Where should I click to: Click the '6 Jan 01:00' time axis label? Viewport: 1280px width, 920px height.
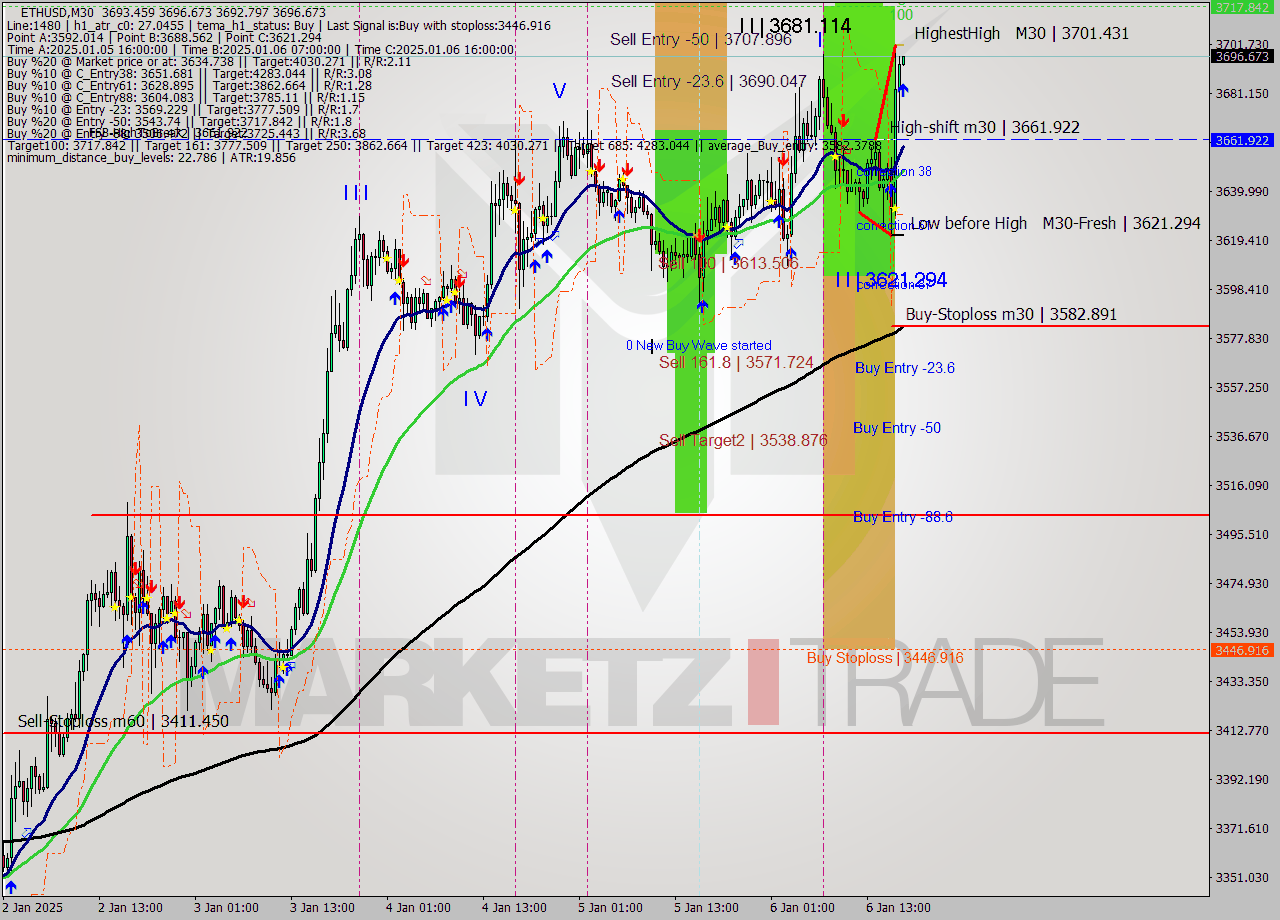tap(803, 908)
